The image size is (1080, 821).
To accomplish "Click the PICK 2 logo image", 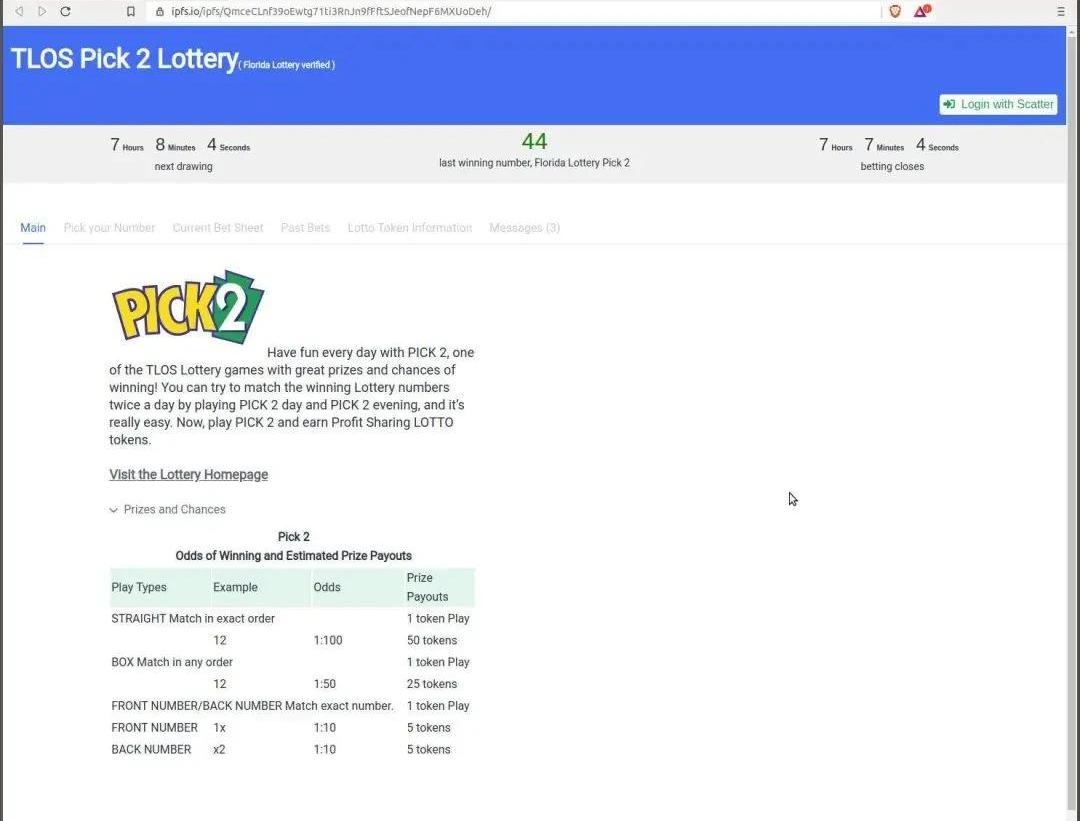I will 188,306.
